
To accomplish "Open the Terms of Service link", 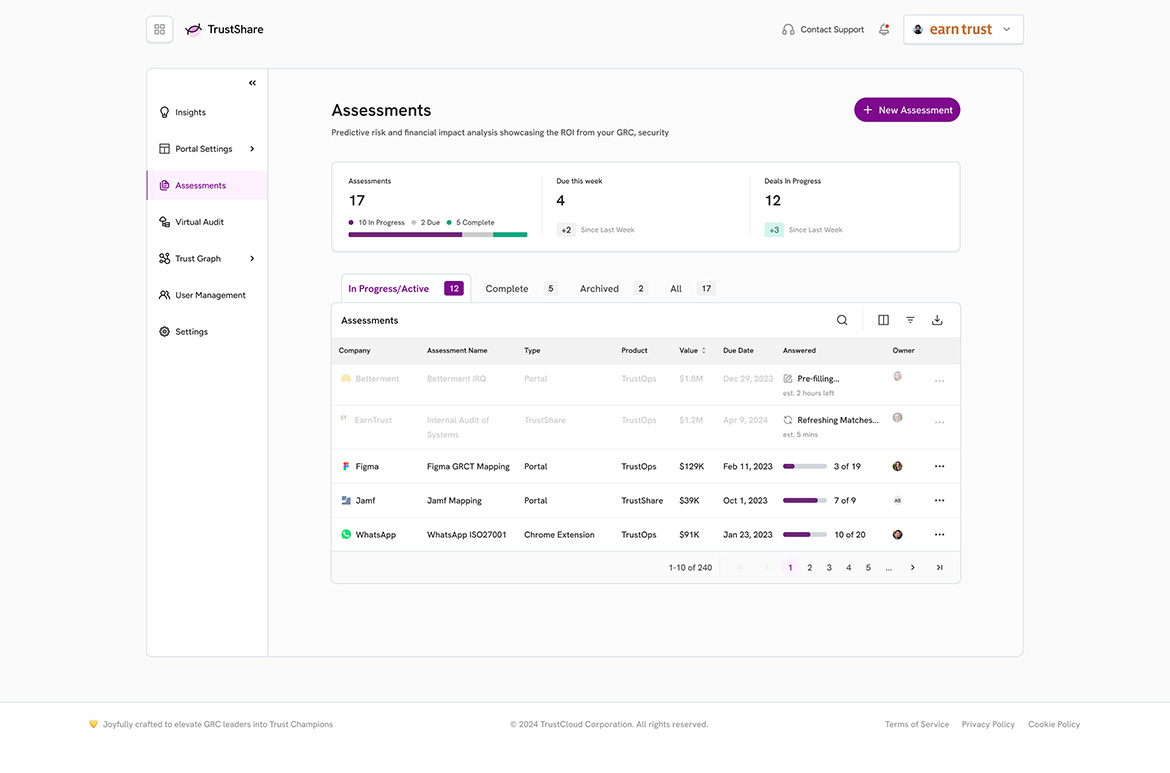I will coord(917,725).
